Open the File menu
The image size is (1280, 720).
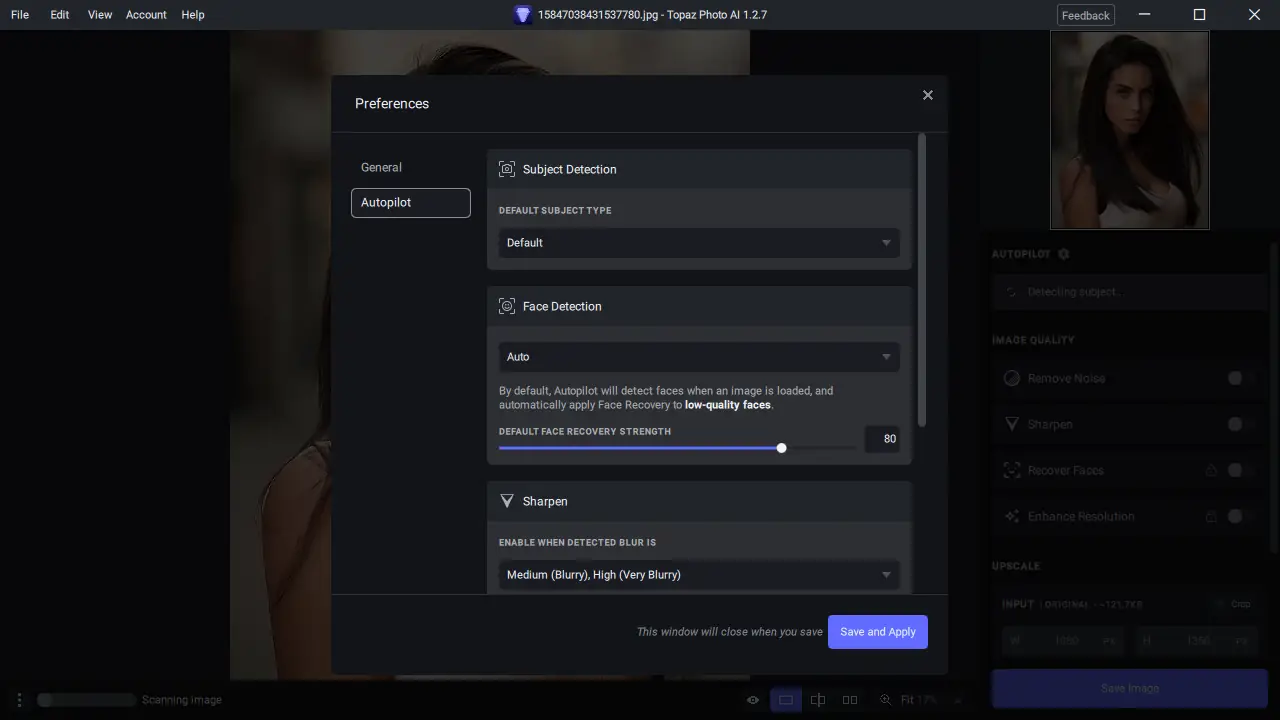[20, 15]
